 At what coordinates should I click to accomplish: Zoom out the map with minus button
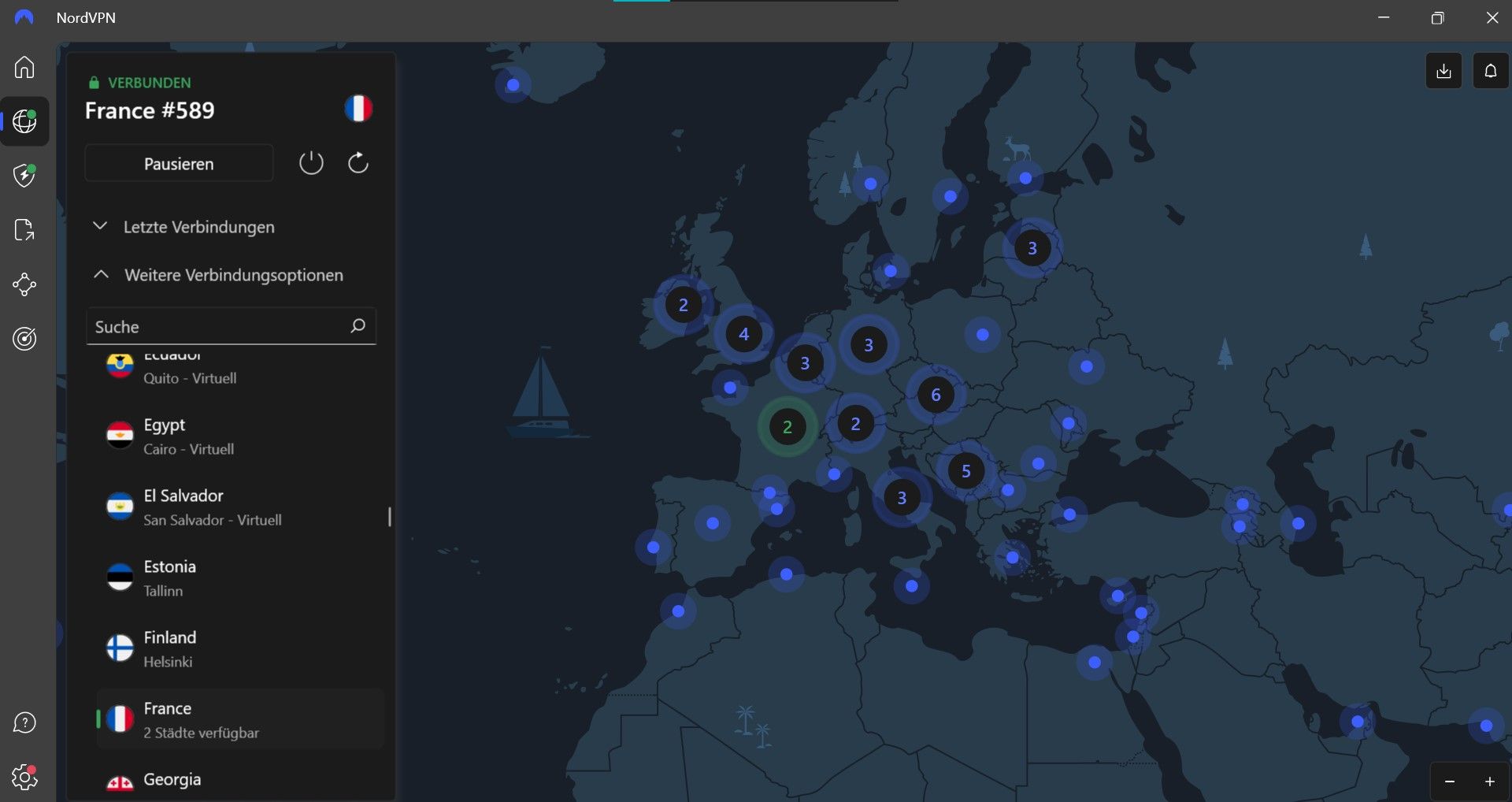click(x=1450, y=782)
